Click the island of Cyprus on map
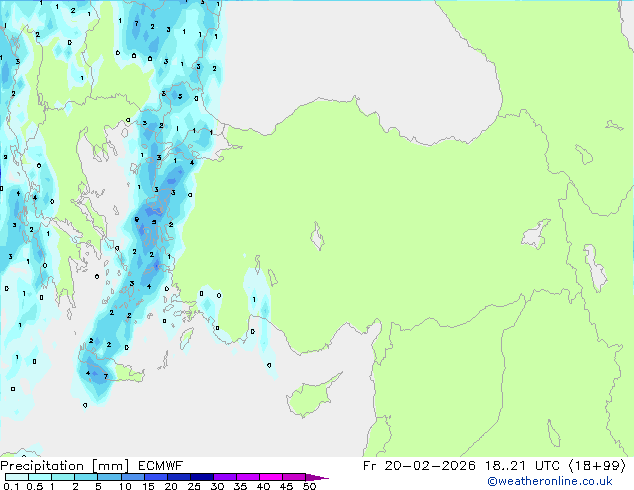Image resolution: width=634 pixels, height=490 pixels. [x=309, y=396]
